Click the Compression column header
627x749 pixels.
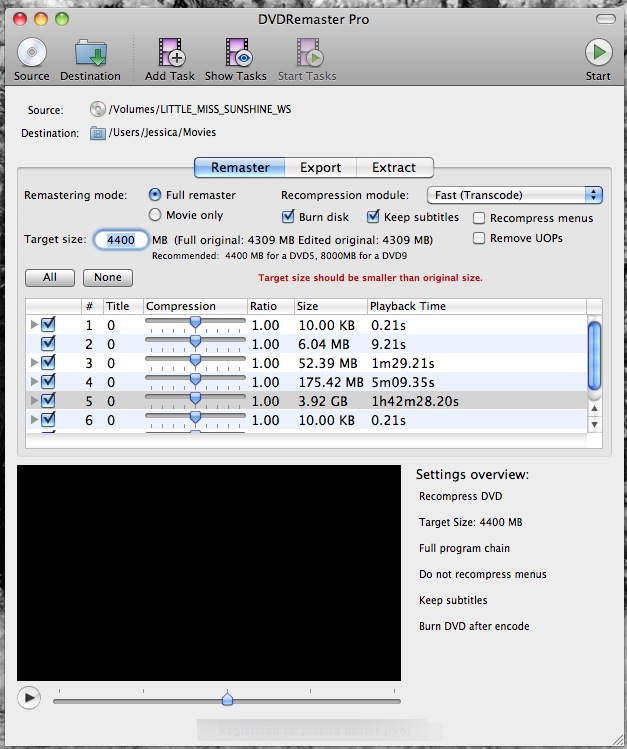(195, 306)
